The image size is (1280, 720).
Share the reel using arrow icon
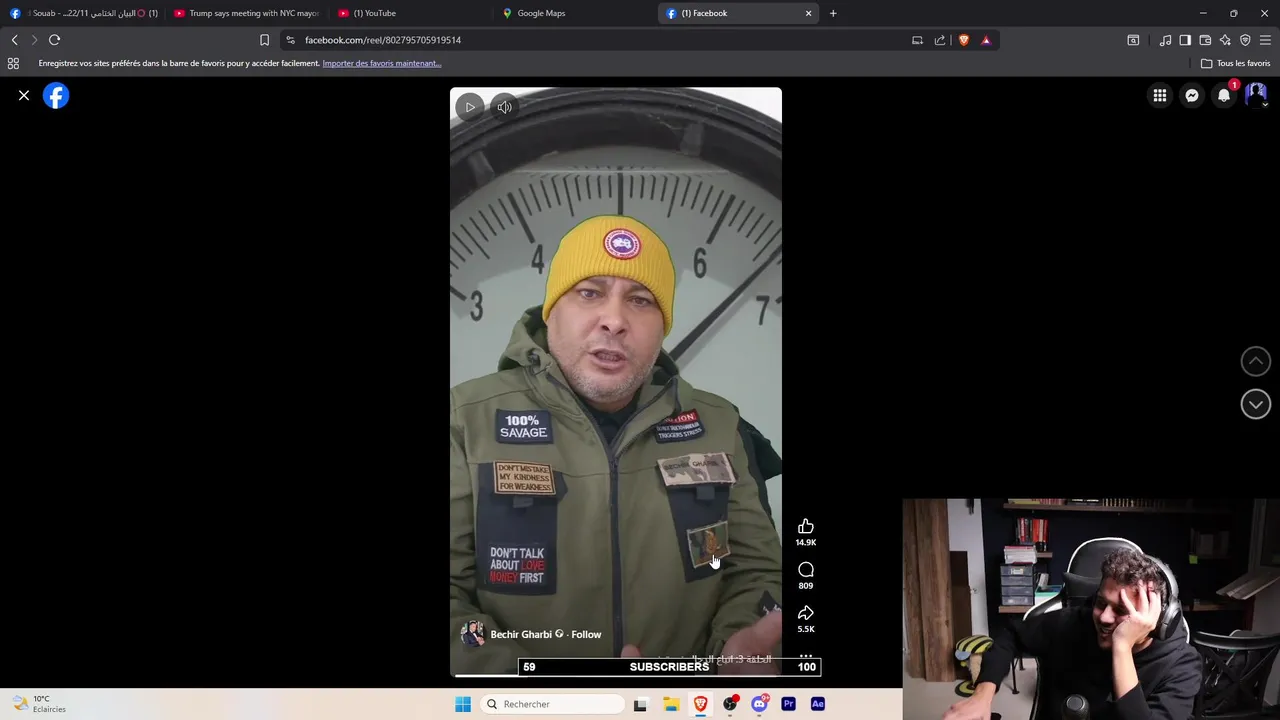click(x=806, y=613)
